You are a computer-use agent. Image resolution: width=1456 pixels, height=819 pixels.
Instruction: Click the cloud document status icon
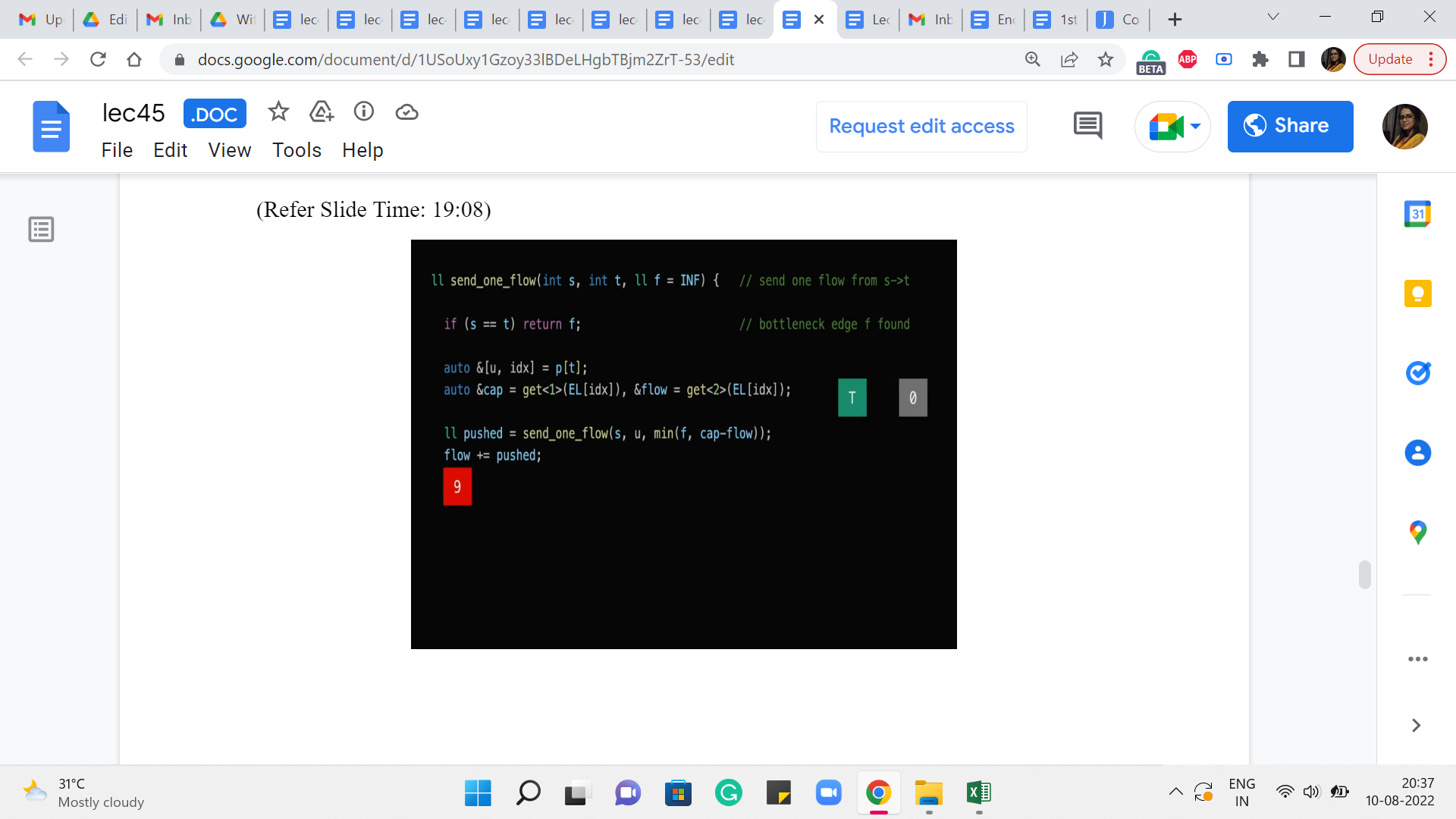click(x=407, y=112)
